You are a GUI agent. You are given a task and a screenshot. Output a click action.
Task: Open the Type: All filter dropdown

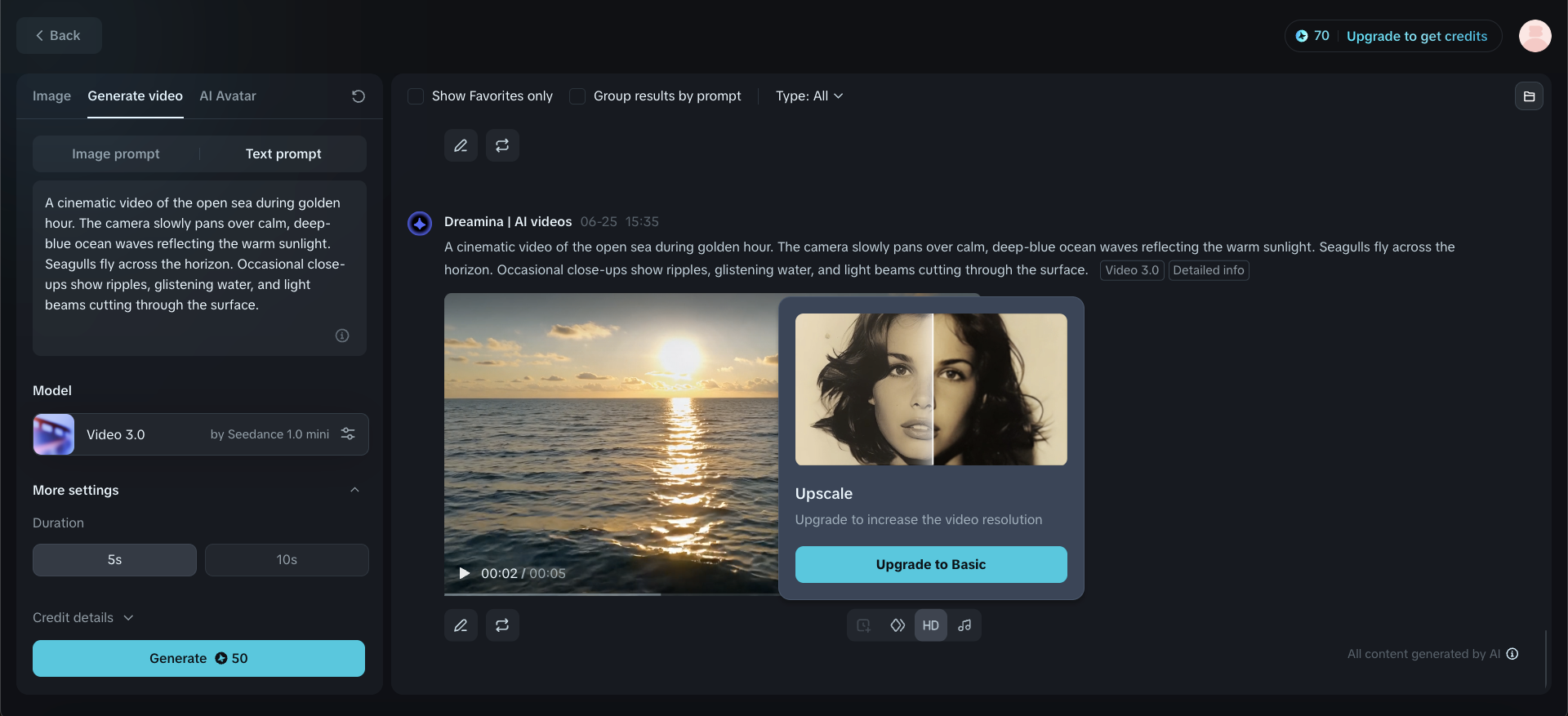pyautogui.click(x=809, y=96)
